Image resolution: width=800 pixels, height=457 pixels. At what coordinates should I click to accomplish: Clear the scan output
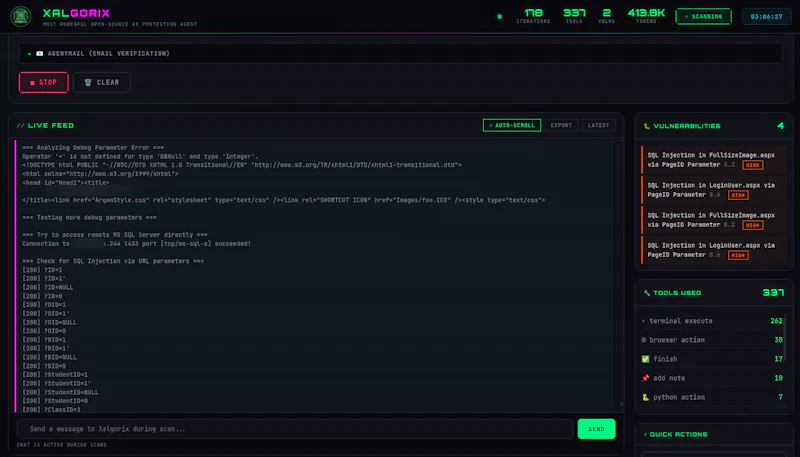coord(102,83)
